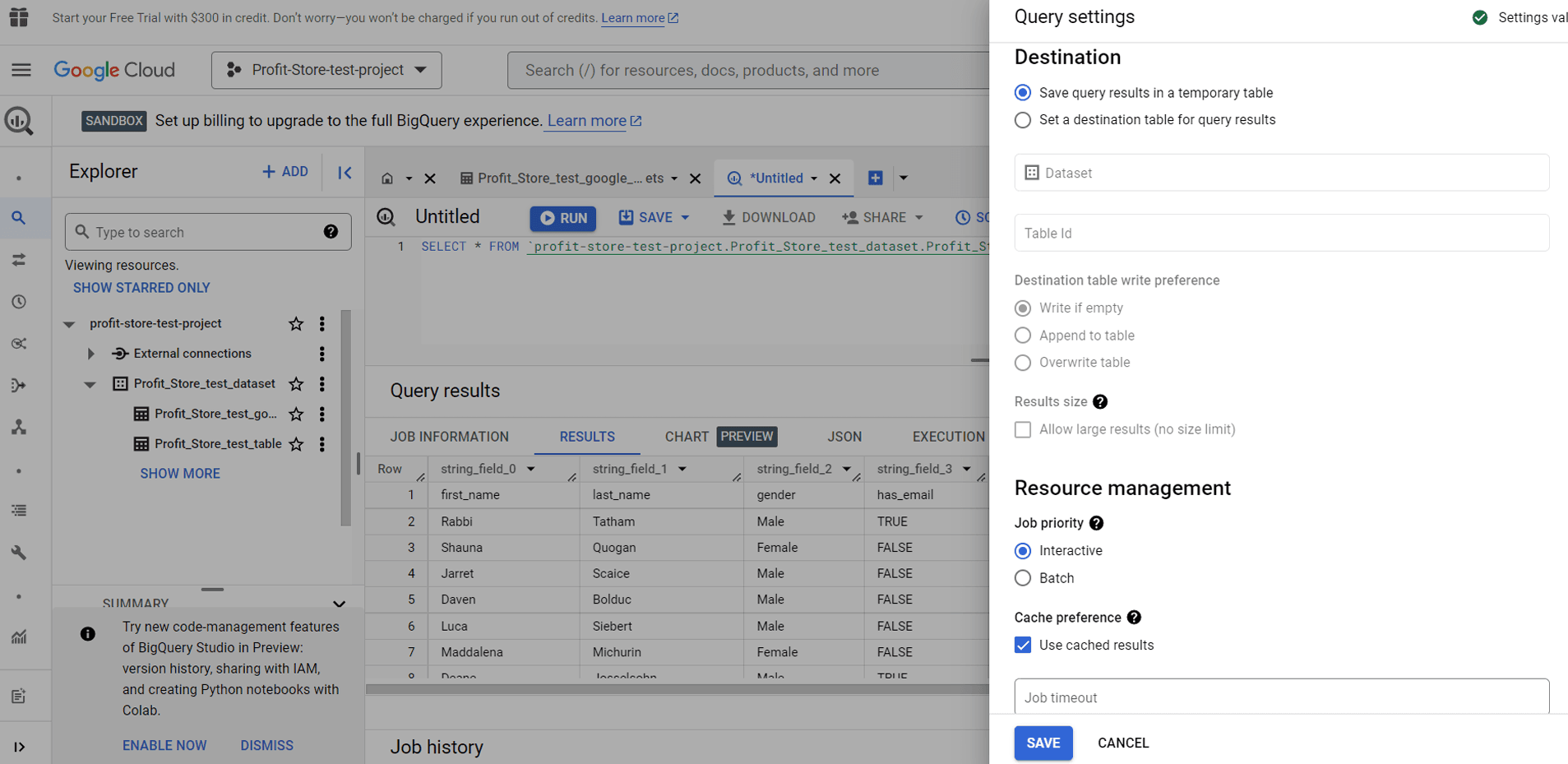This screenshot has width=1568, height=764.
Task: Open more tabs dropdown arrow after plus
Action: tap(904, 178)
